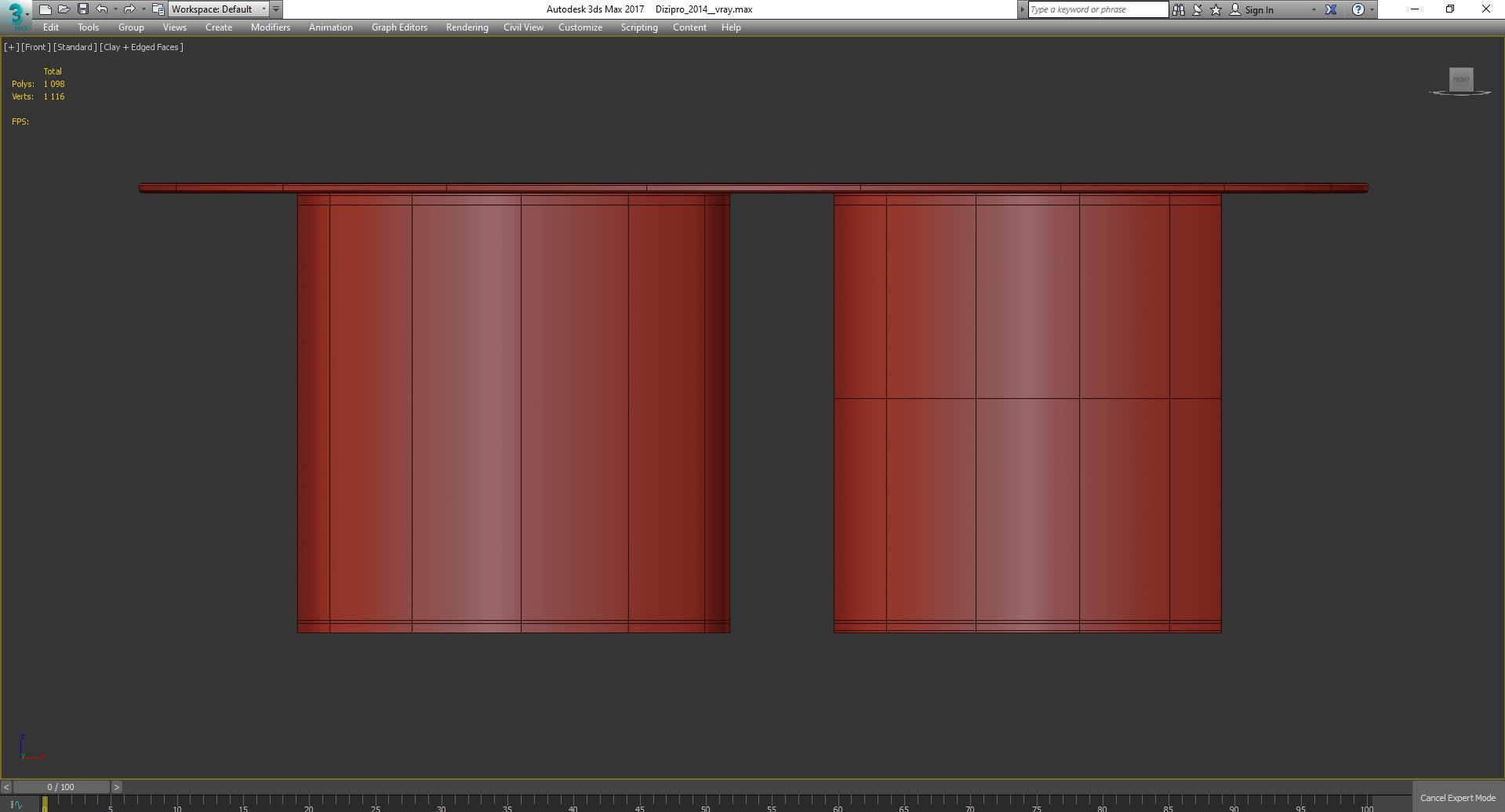
Task: Open the Content menu
Action: (x=690, y=27)
